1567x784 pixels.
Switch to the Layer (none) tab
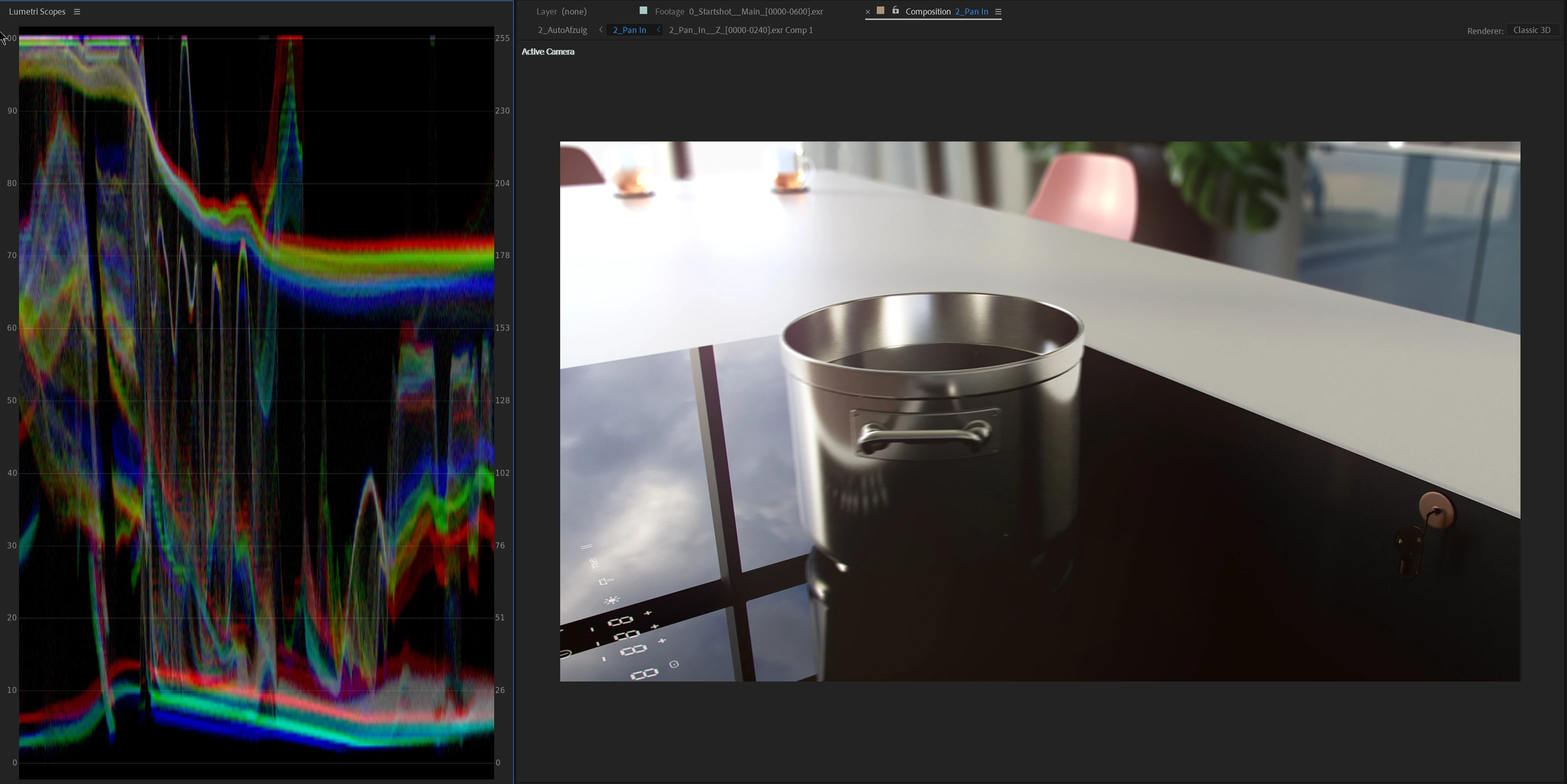pyautogui.click(x=561, y=11)
